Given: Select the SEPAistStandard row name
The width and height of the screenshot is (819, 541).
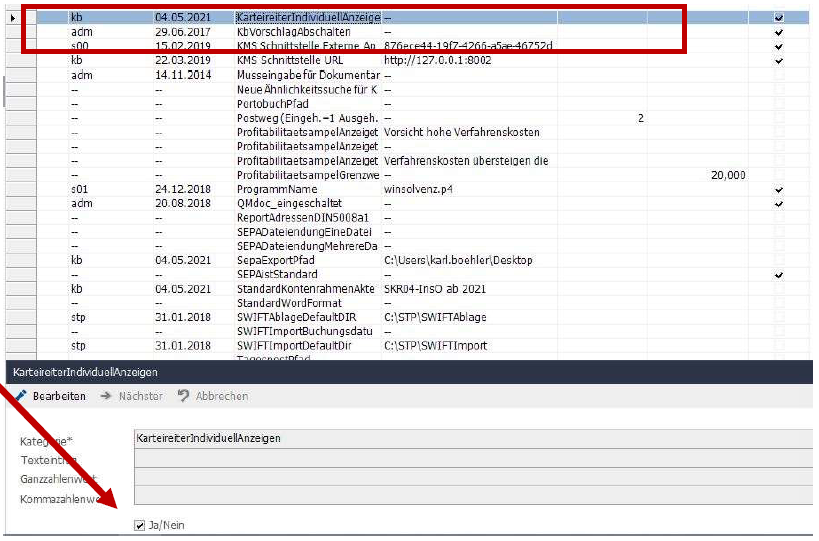Looking at the screenshot, I should pos(277,274).
